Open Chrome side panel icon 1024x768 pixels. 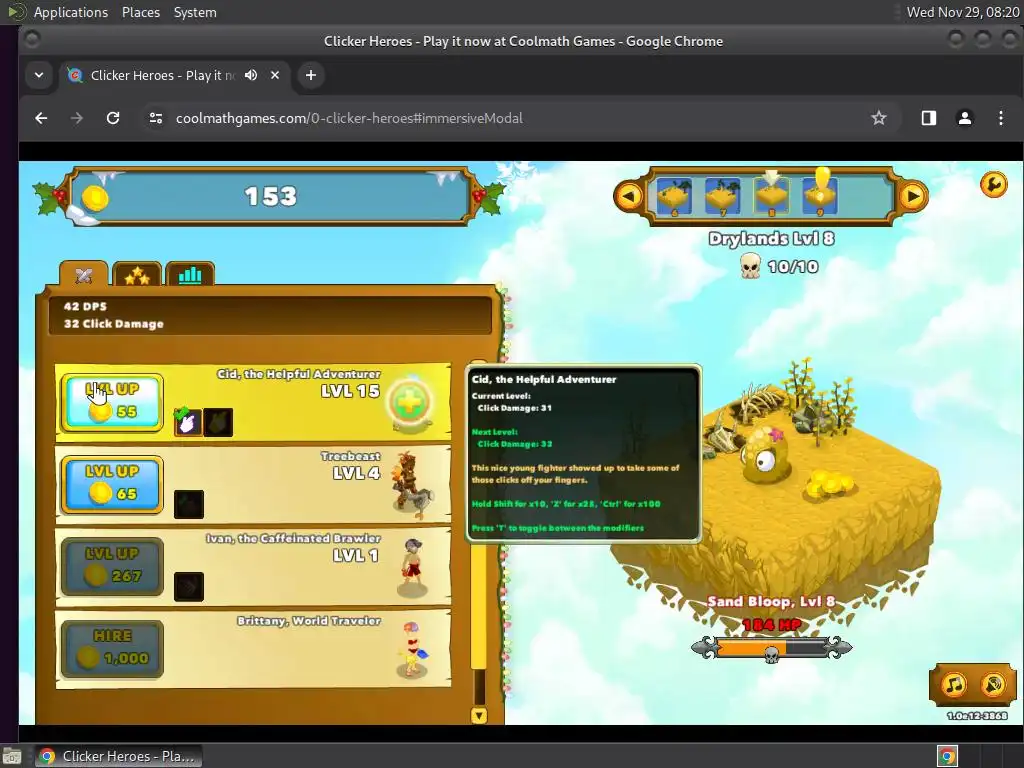tap(929, 118)
